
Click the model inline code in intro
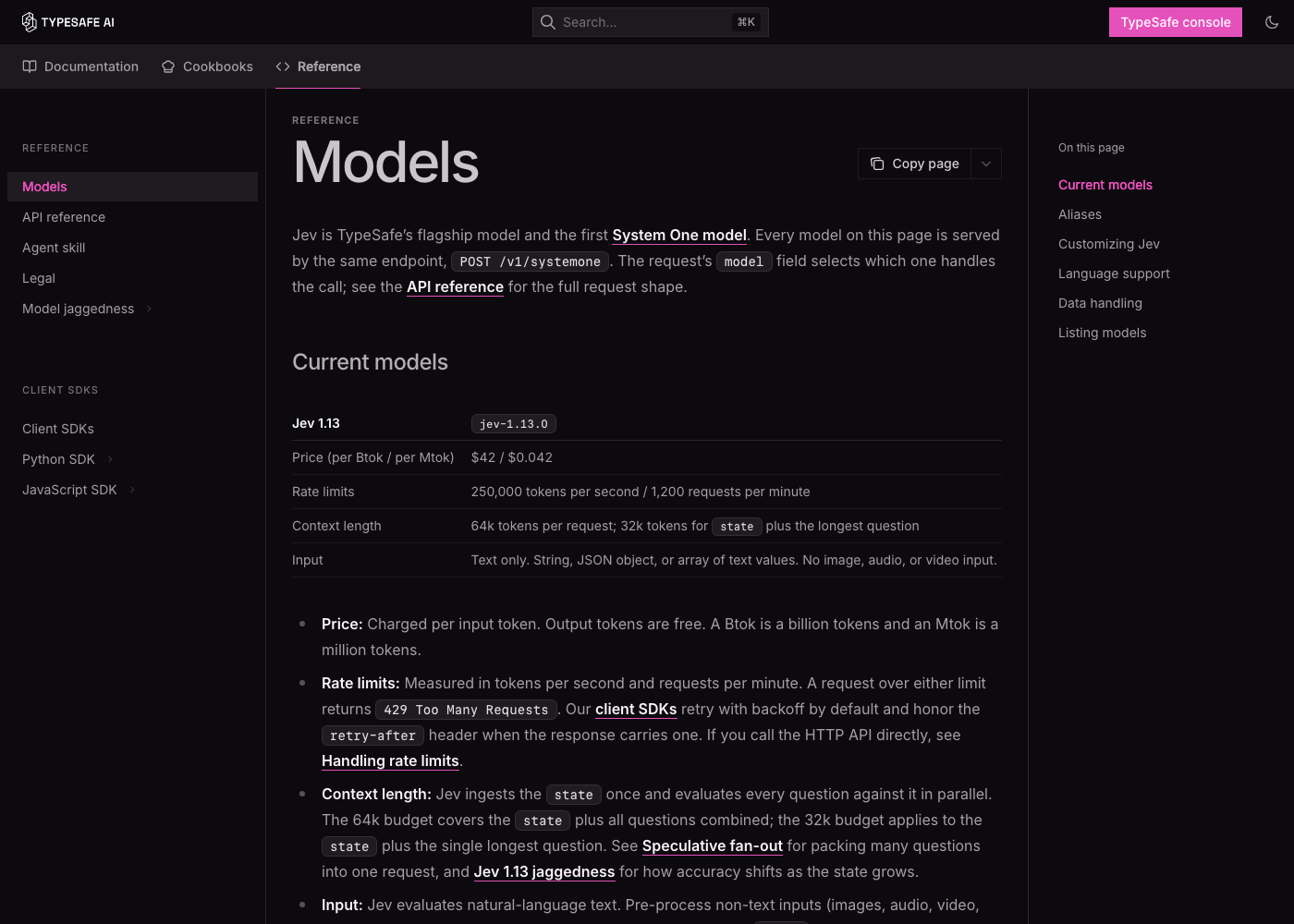coord(744,261)
